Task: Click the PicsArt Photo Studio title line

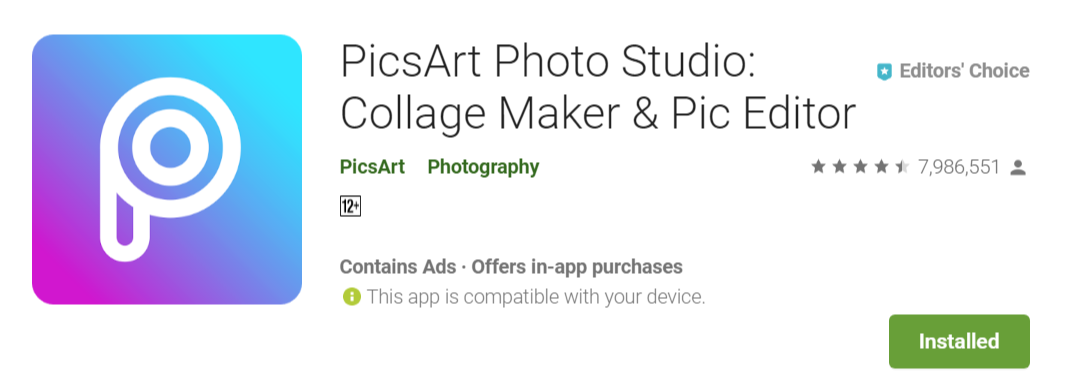Action: (x=548, y=62)
